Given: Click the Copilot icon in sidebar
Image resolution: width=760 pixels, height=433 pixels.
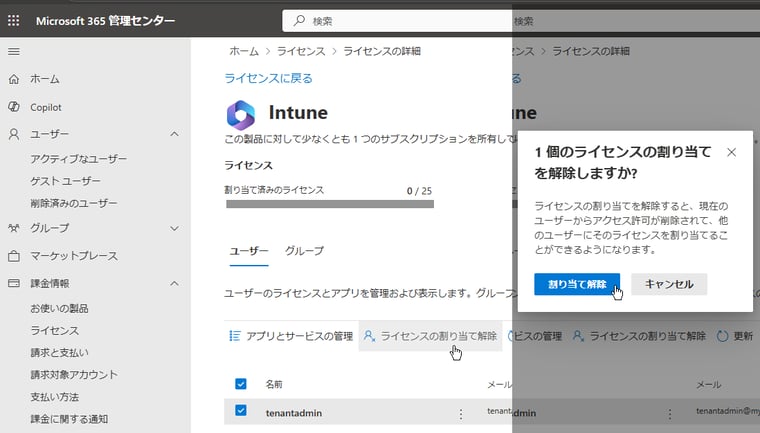Looking at the screenshot, I should (x=14, y=107).
